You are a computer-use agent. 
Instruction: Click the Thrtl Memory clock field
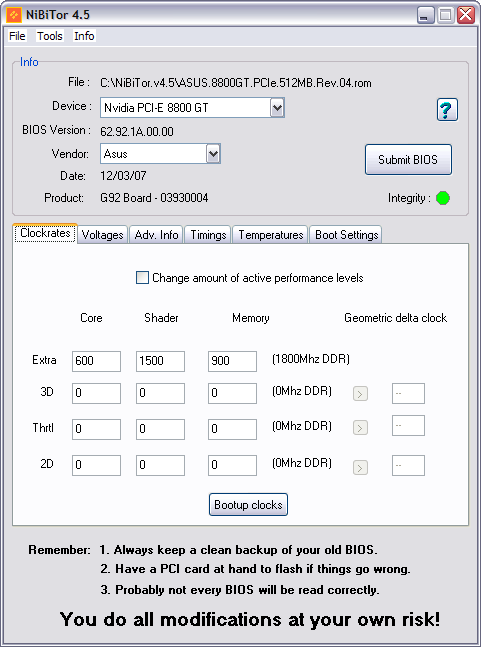(x=232, y=429)
